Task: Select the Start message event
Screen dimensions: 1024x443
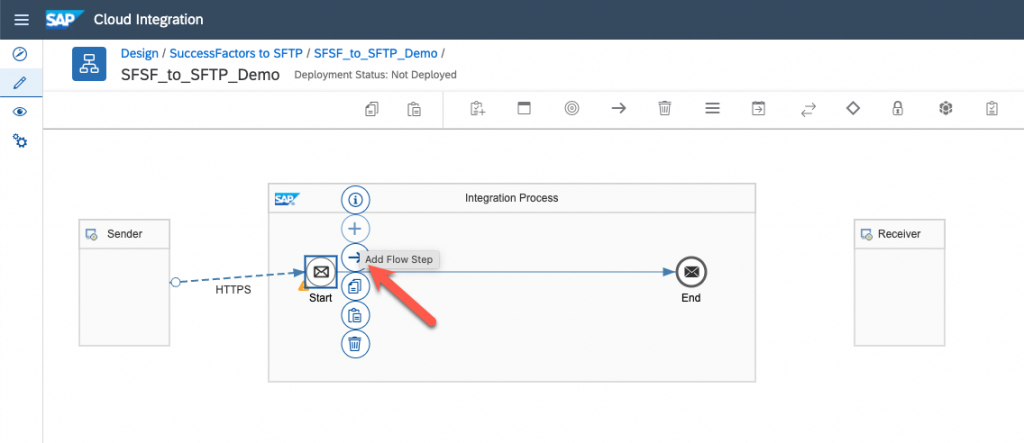Action: click(x=321, y=272)
